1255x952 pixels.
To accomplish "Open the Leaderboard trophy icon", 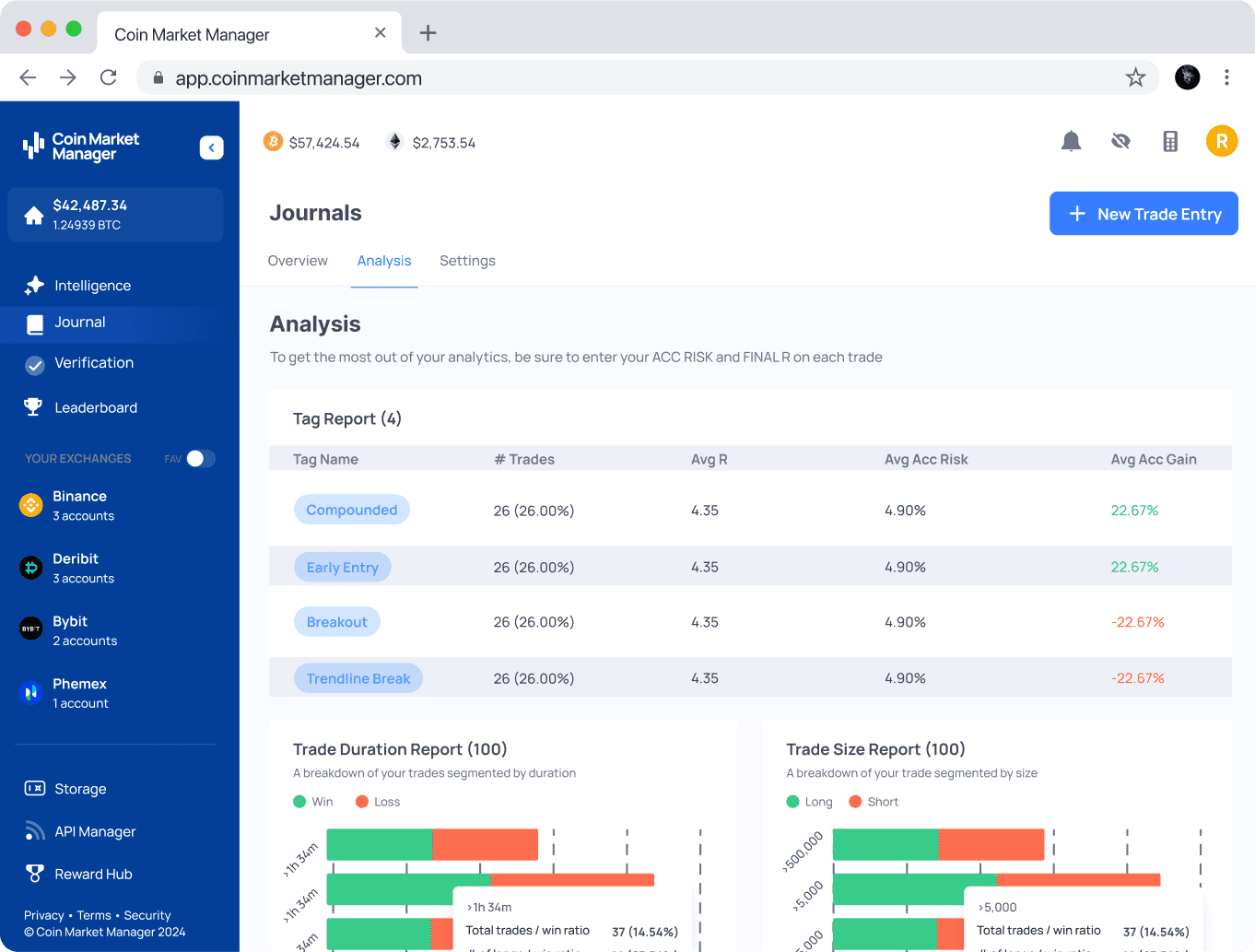I will [33, 407].
